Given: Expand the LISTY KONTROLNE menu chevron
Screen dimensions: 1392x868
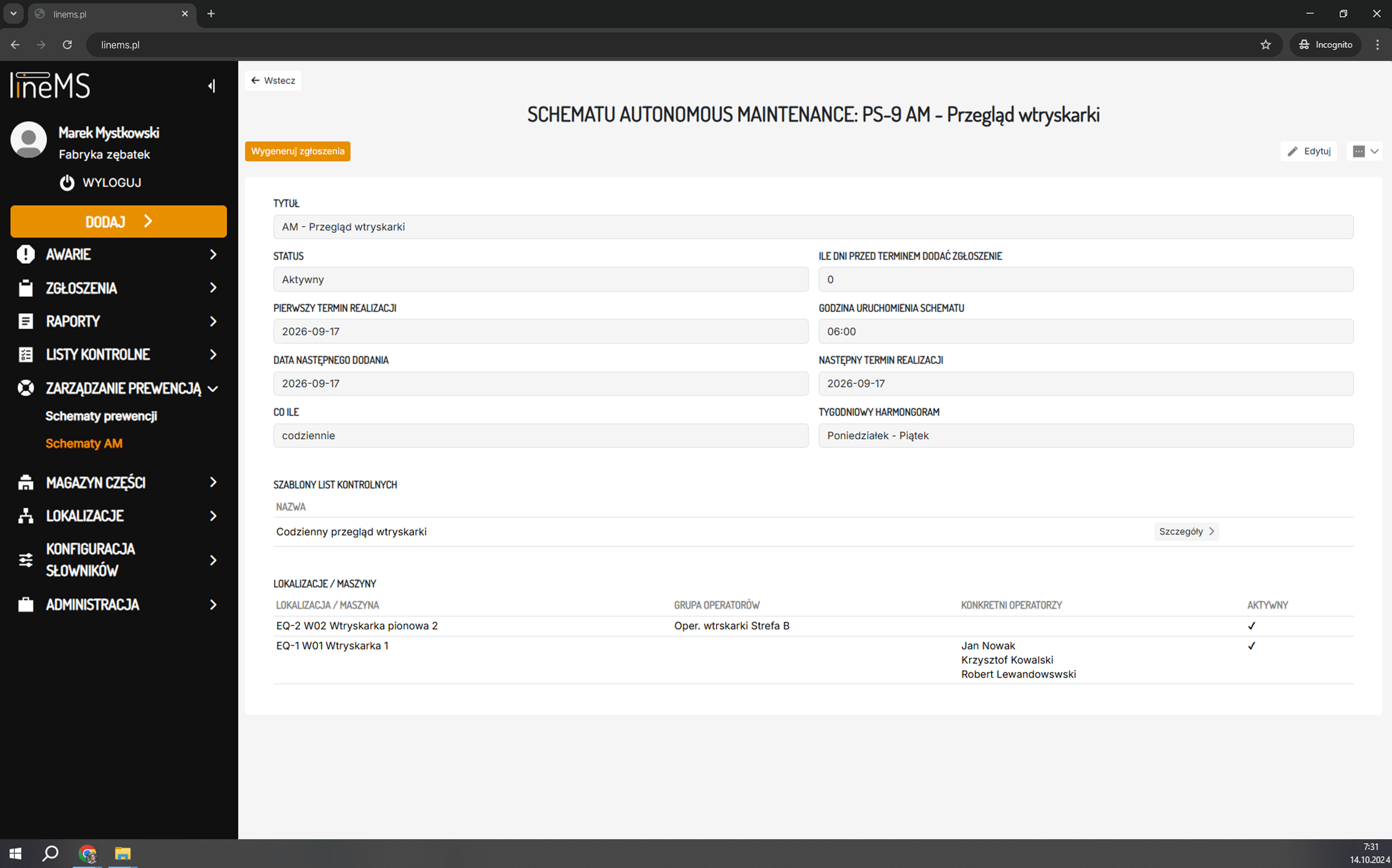Looking at the screenshot, I should [213, 355].
